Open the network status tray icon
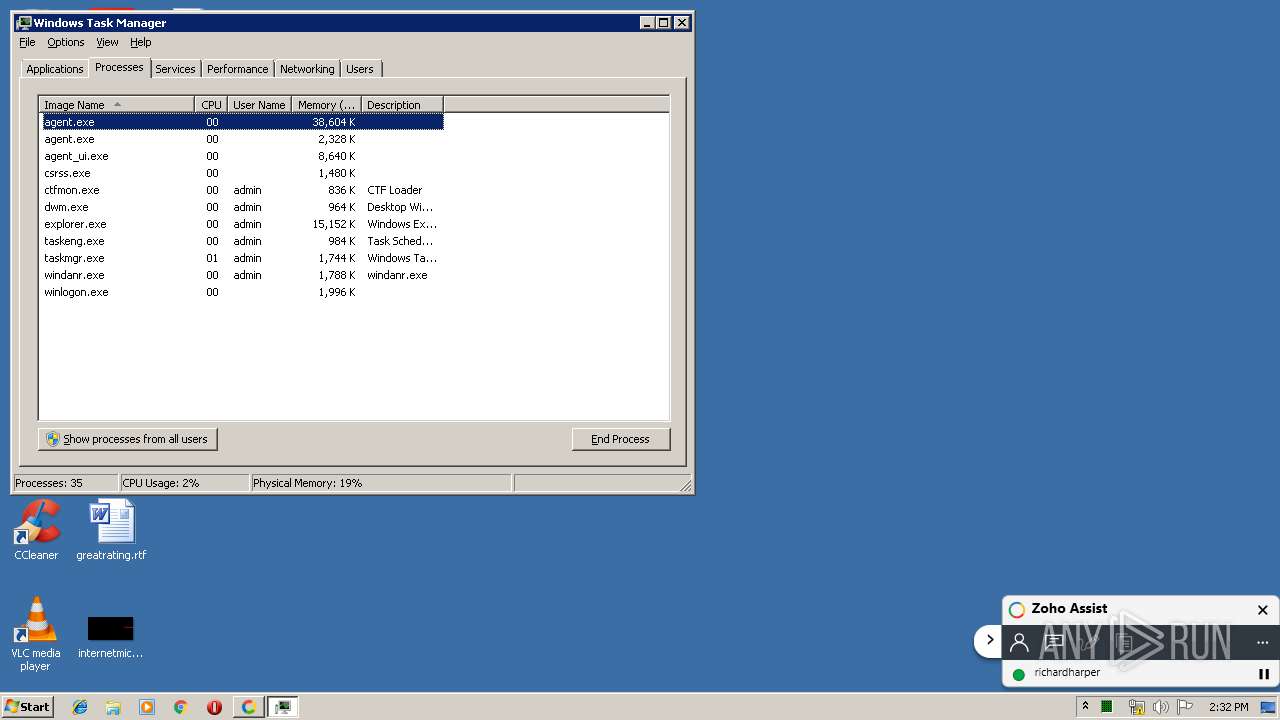 [1136, 707]
